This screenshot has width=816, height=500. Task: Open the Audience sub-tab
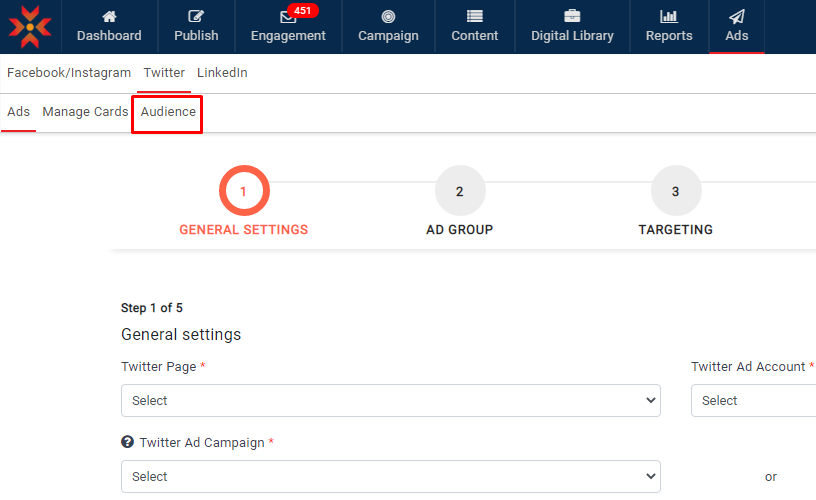click(x=168, y=112)
